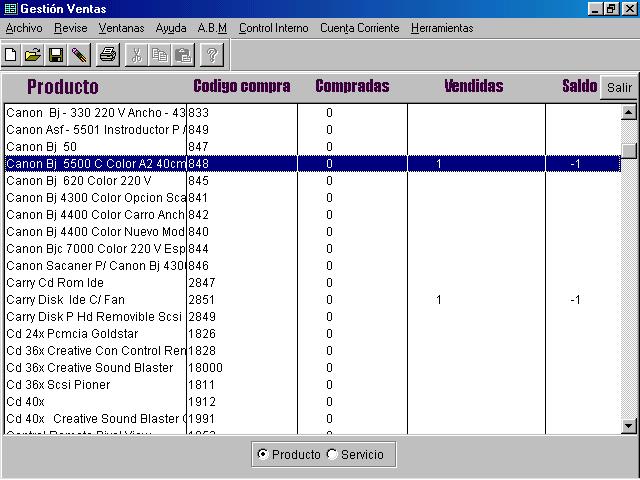Open the Ayuda menu
Screen dimensions: 640x480
coord(171,28)
